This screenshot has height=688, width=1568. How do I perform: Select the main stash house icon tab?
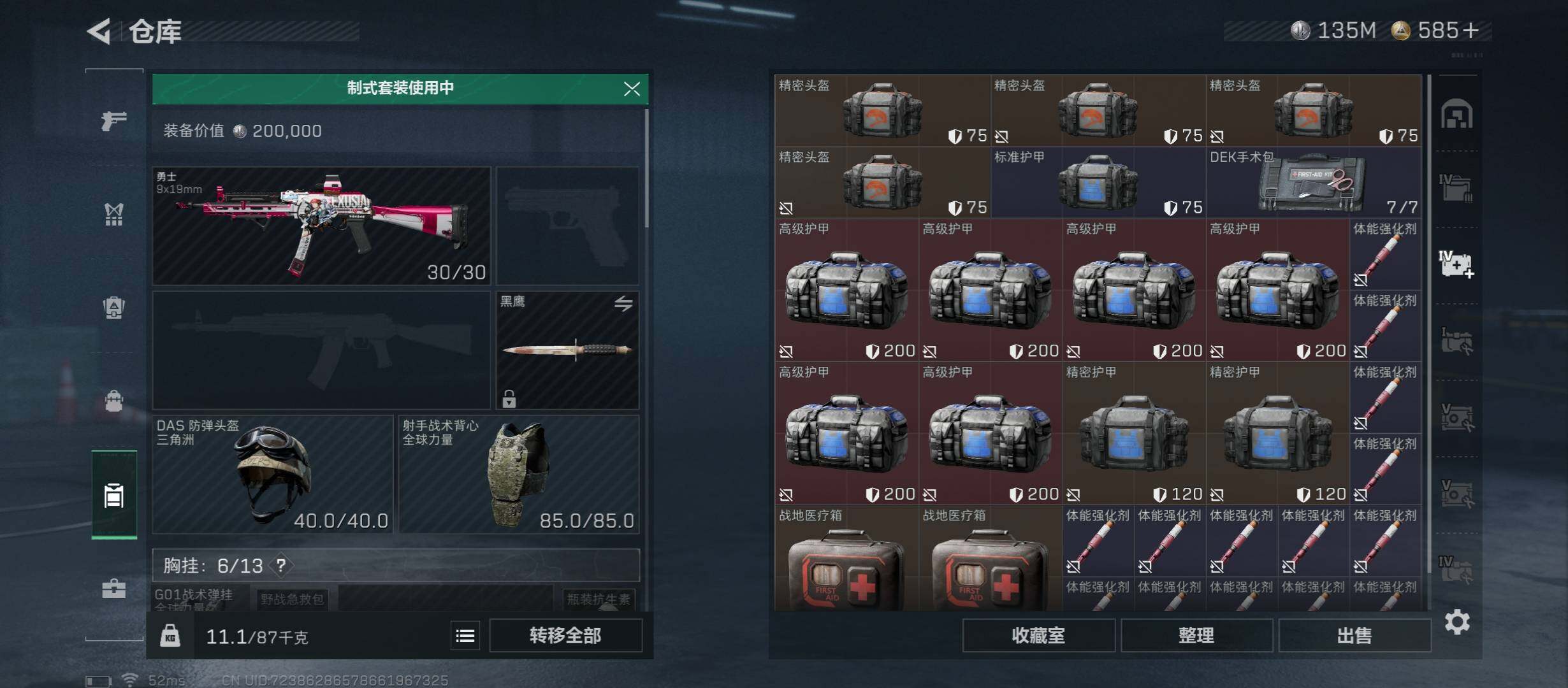click(1456, 115)
